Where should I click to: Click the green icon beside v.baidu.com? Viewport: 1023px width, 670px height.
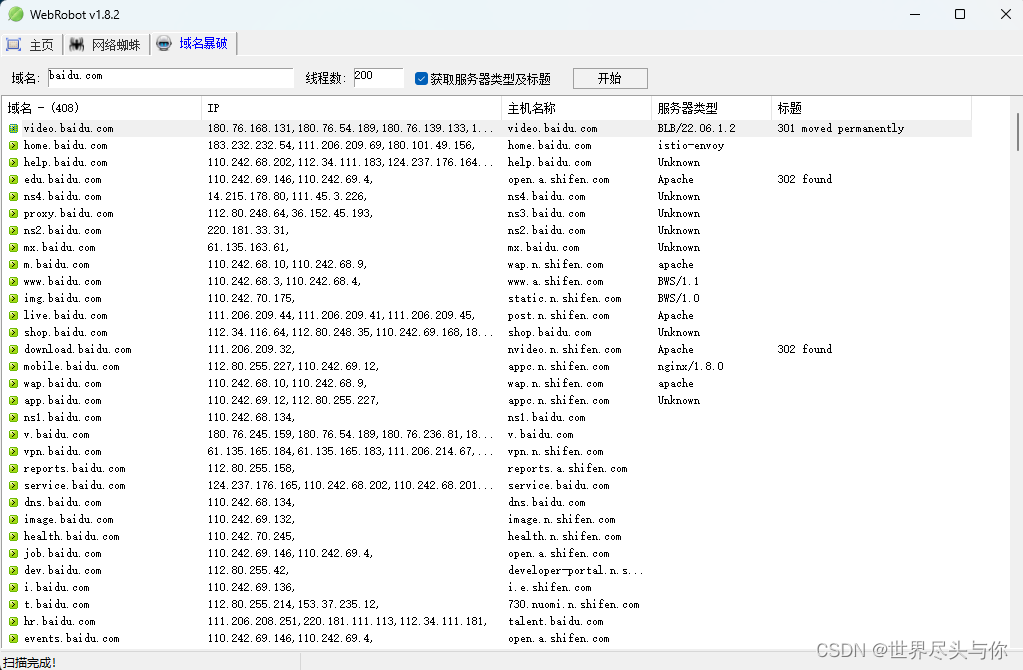(13, 434)
